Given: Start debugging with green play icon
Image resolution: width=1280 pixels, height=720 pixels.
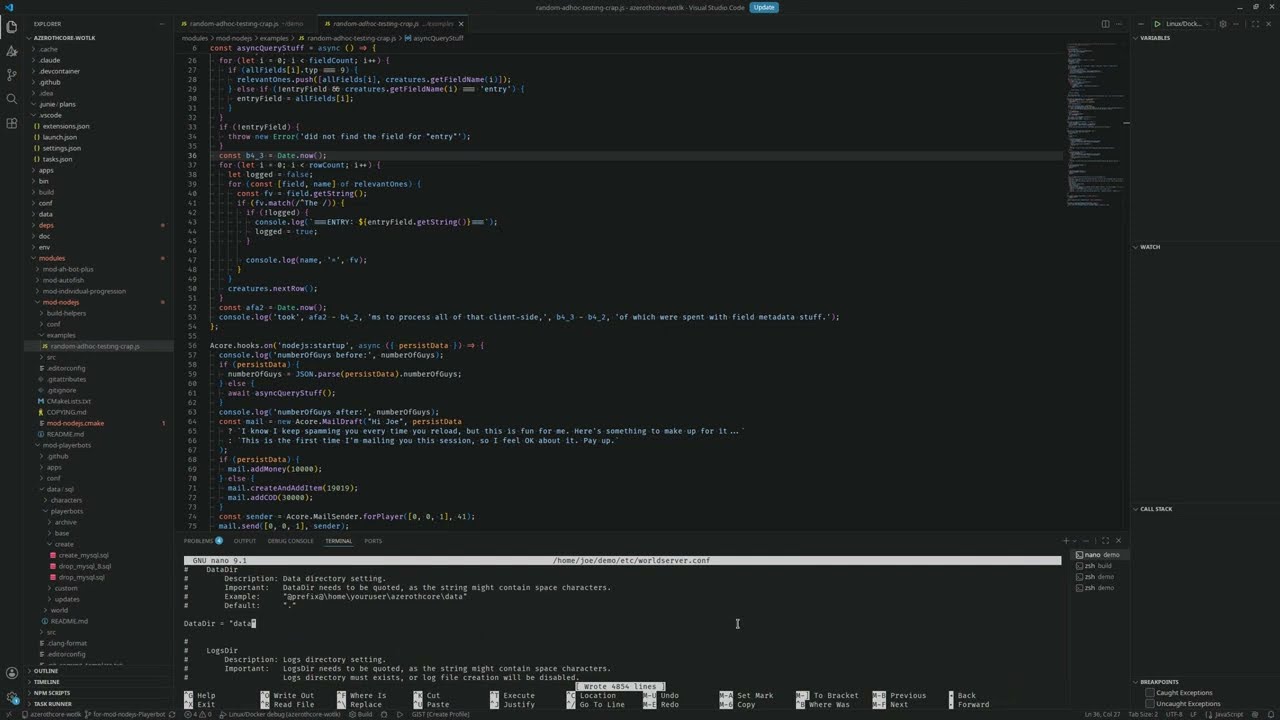Looking at the screenshot, I should 1157,23.
